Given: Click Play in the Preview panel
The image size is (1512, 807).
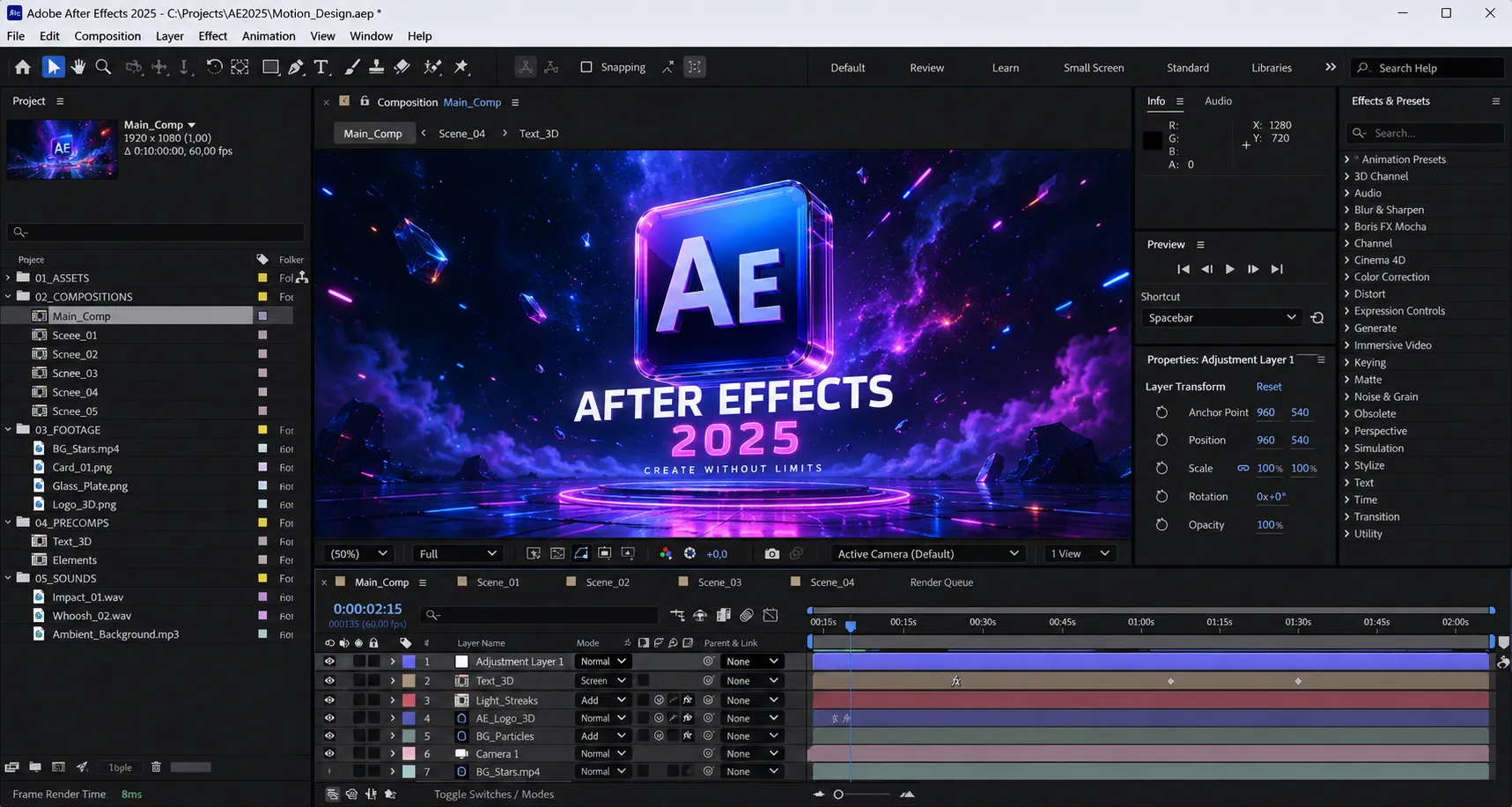Looking at the screenshot, I should point(1230,270).
